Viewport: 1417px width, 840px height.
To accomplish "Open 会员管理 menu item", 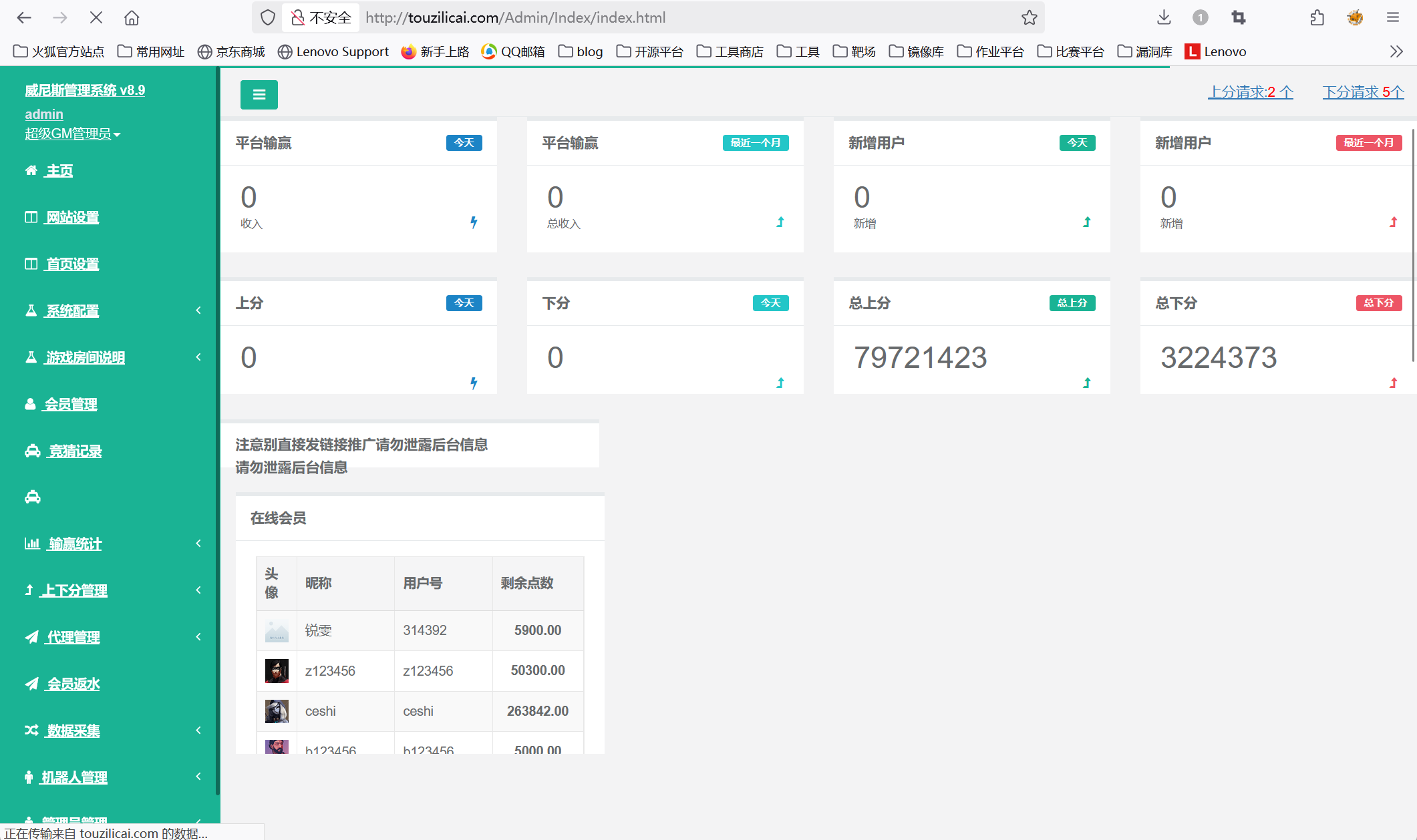I will (x=70, y=404).
